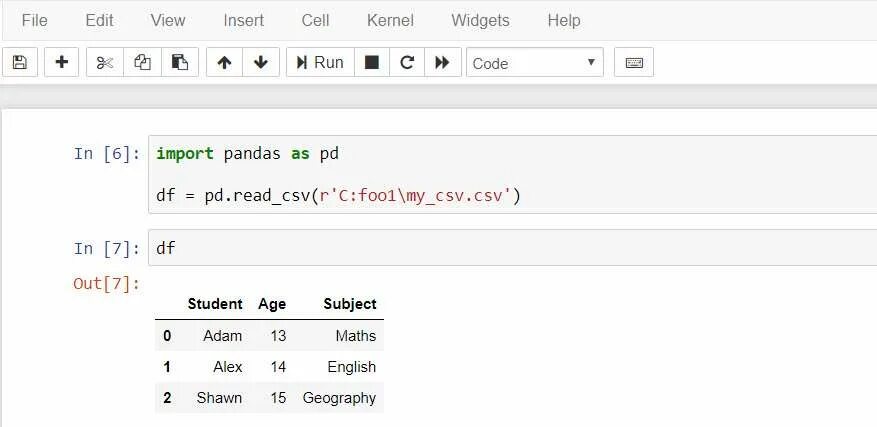Copy selected cells icon
The height and width of the screenshot is (427, 877).
(142, 62)
